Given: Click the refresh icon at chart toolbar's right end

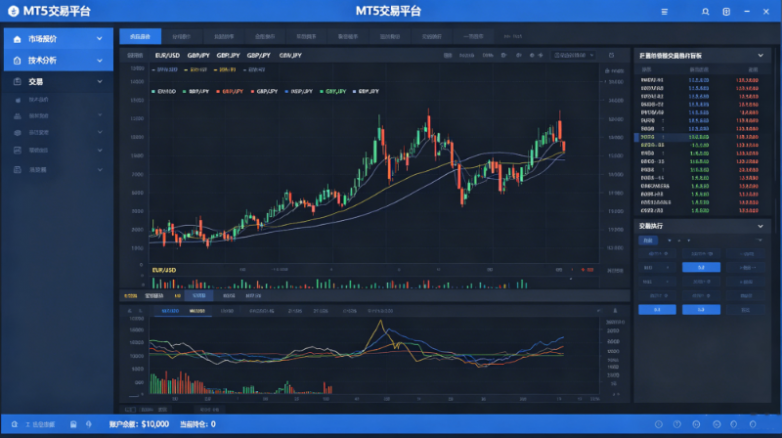Looking at the screenshot, I should pos(611,55).
